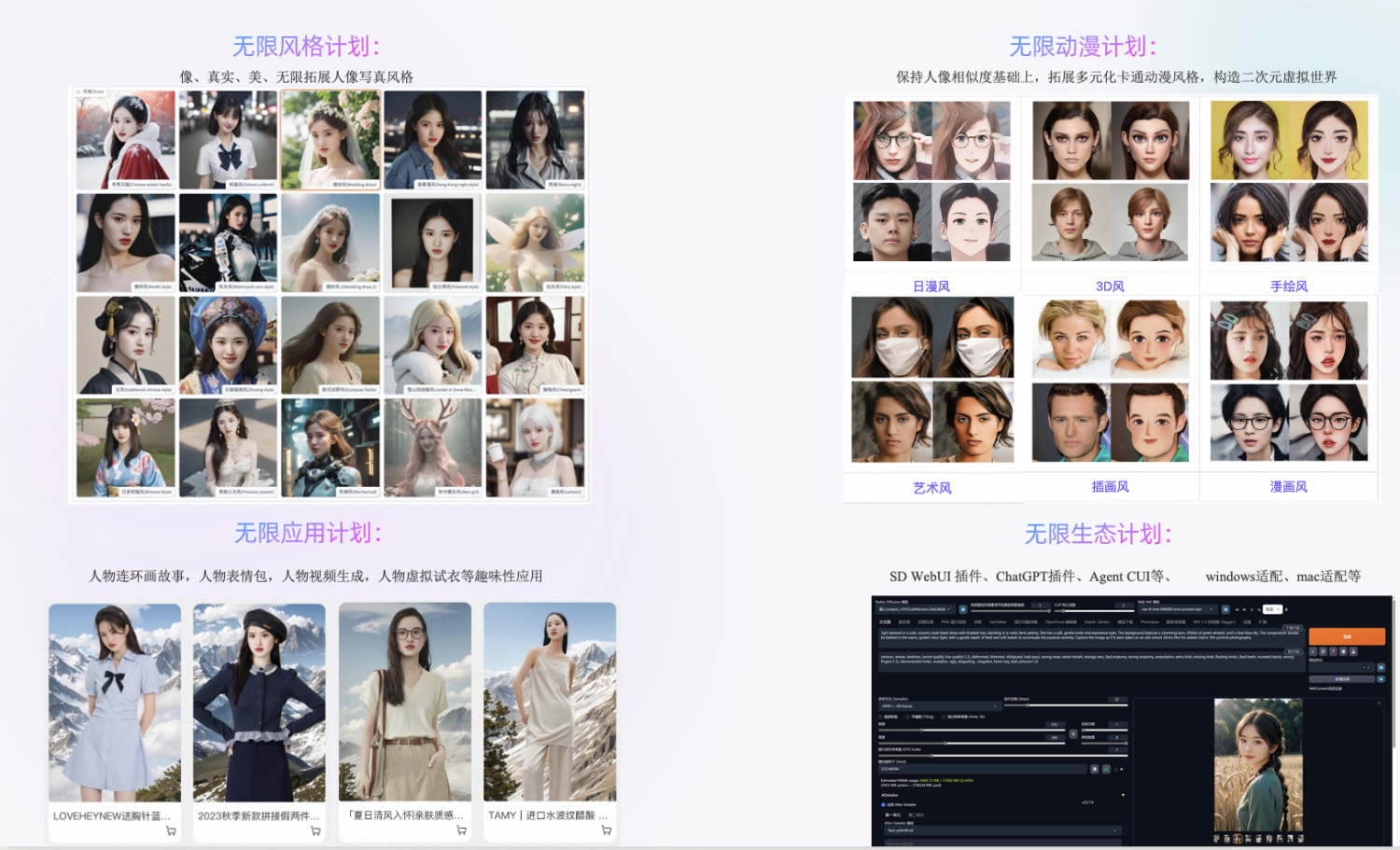The image size is (1400, 850).
Task: Enable the face restoration checkbox
Action: tap(880, 717)
